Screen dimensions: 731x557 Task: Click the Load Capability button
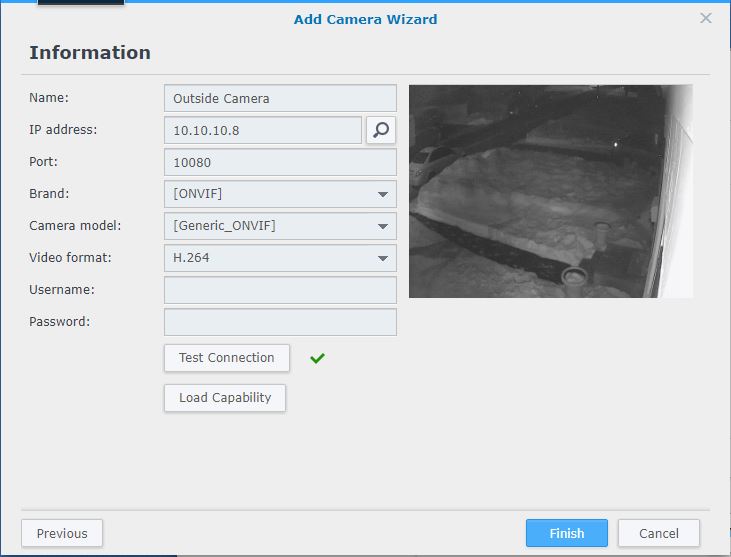point(225,398)
